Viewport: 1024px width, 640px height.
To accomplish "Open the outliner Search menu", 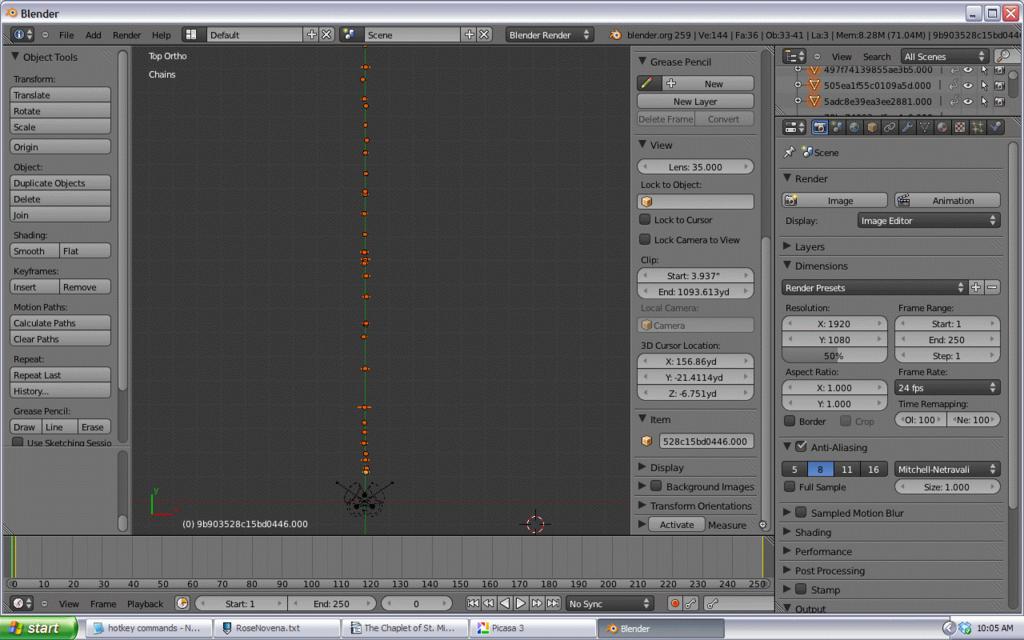I will point(876,56).
